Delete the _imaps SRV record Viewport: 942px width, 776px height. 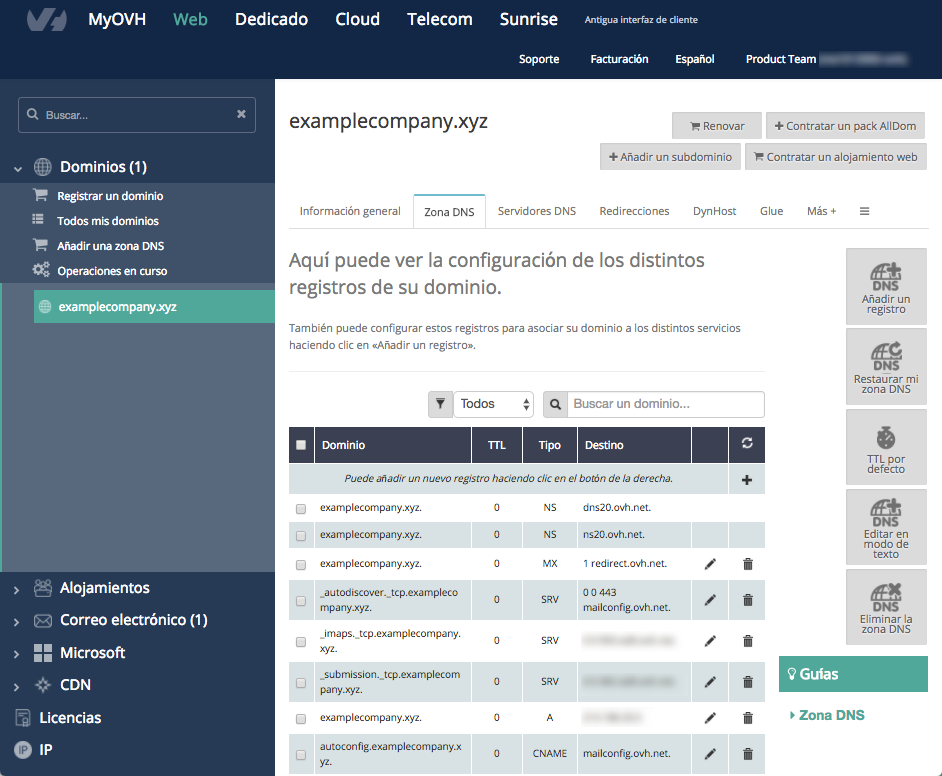(747, 641)
